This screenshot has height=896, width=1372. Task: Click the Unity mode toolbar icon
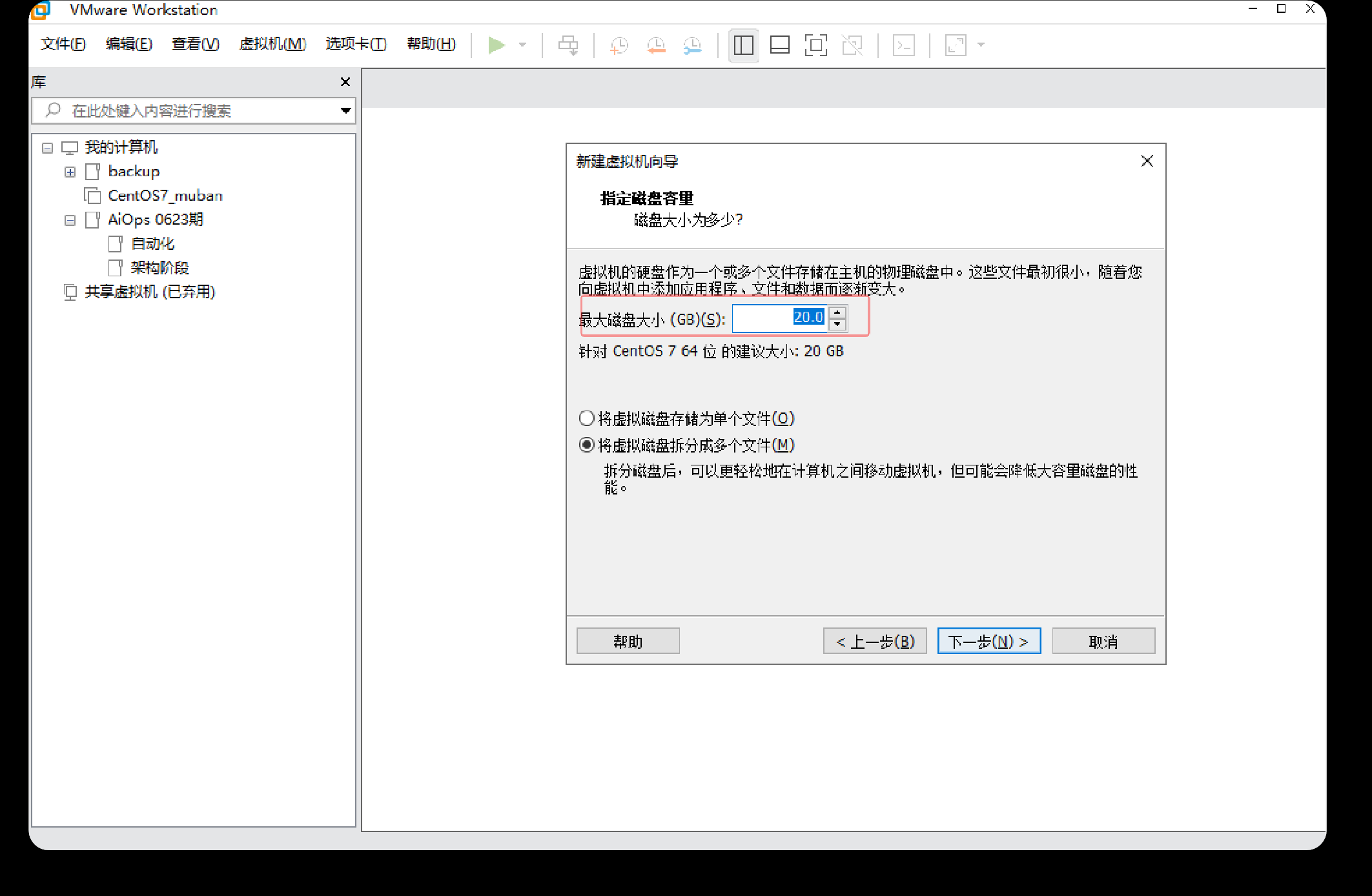(852, 45)
